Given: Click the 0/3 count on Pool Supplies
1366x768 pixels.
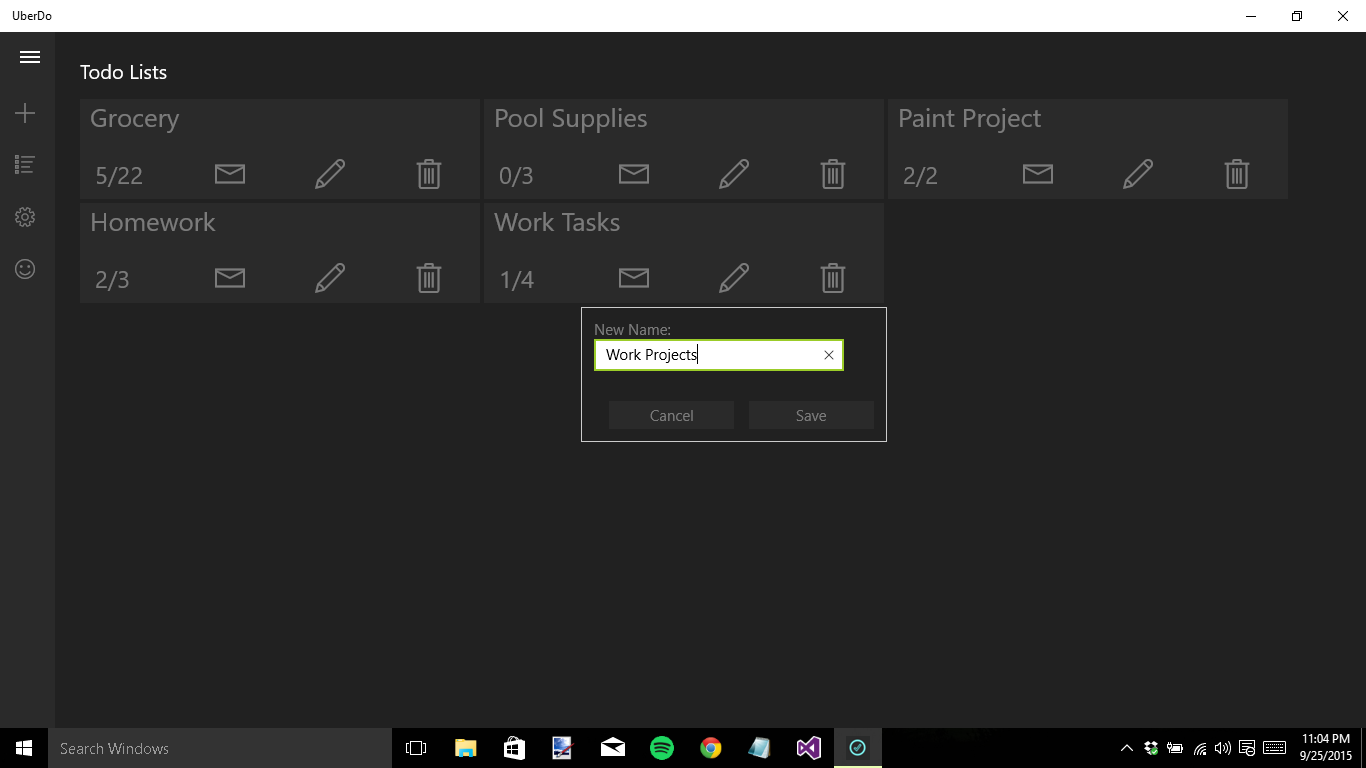Looking at the screenshot, I should (516, 176).
